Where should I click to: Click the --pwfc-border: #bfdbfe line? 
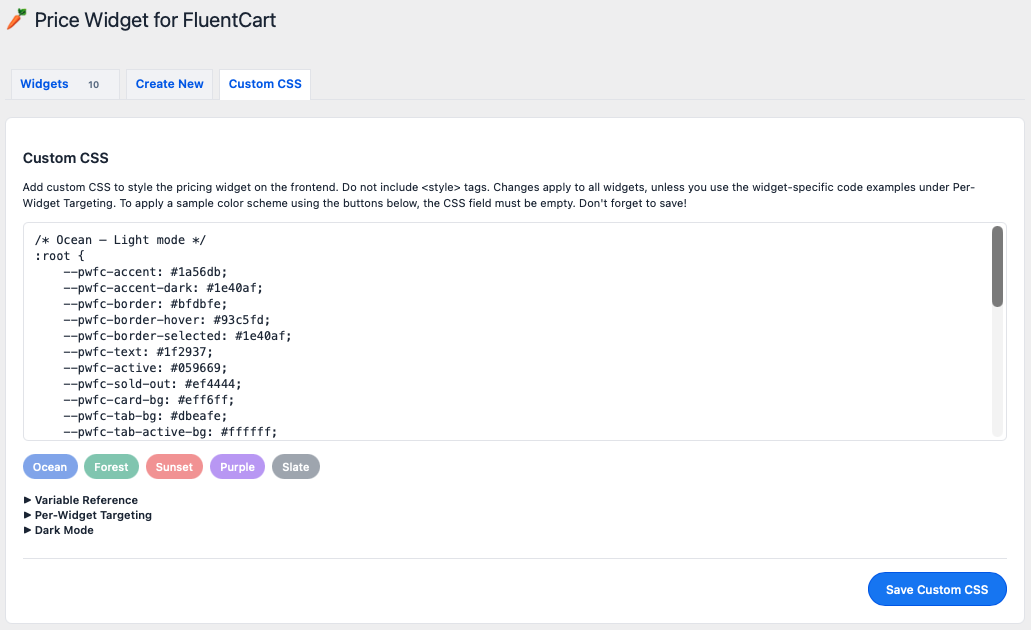tap(145, 304)
